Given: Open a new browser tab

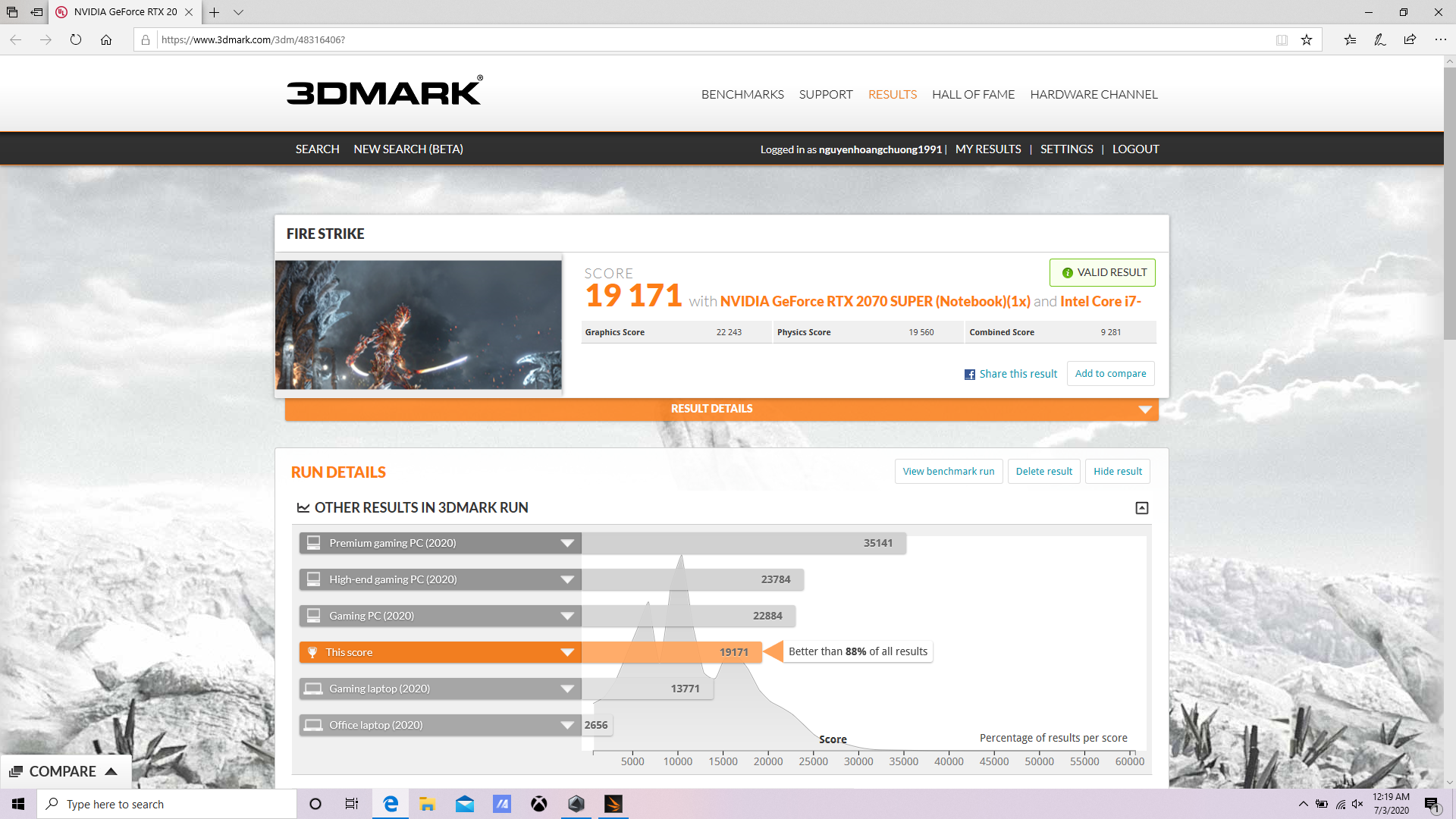Looking at the screenshot, I should pos(215,12).
